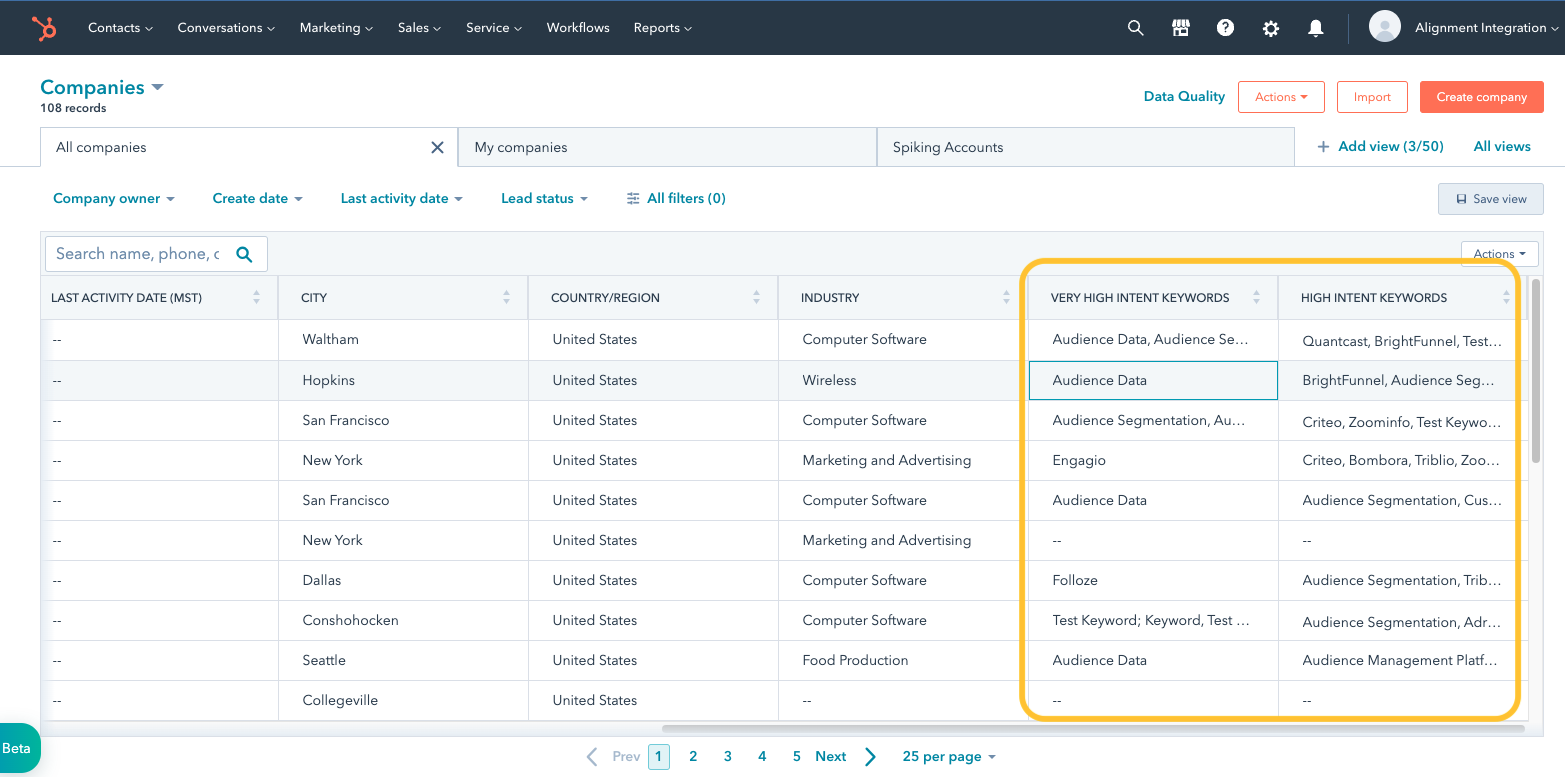Click the Create company button
This screenshot has height=777, width=1565.
tap(1481, 97)
